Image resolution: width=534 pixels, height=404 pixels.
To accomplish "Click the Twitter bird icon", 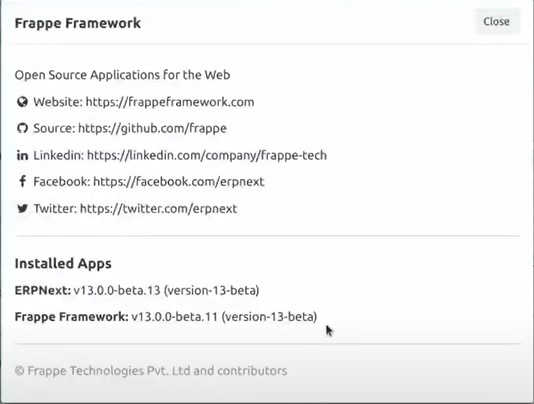I will (22, 208).
